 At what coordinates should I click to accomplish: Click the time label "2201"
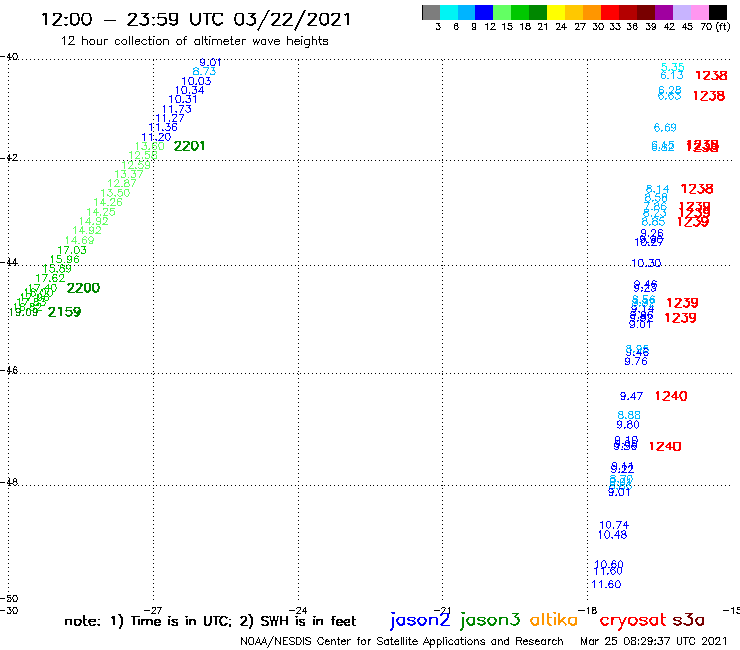point(189,146)
